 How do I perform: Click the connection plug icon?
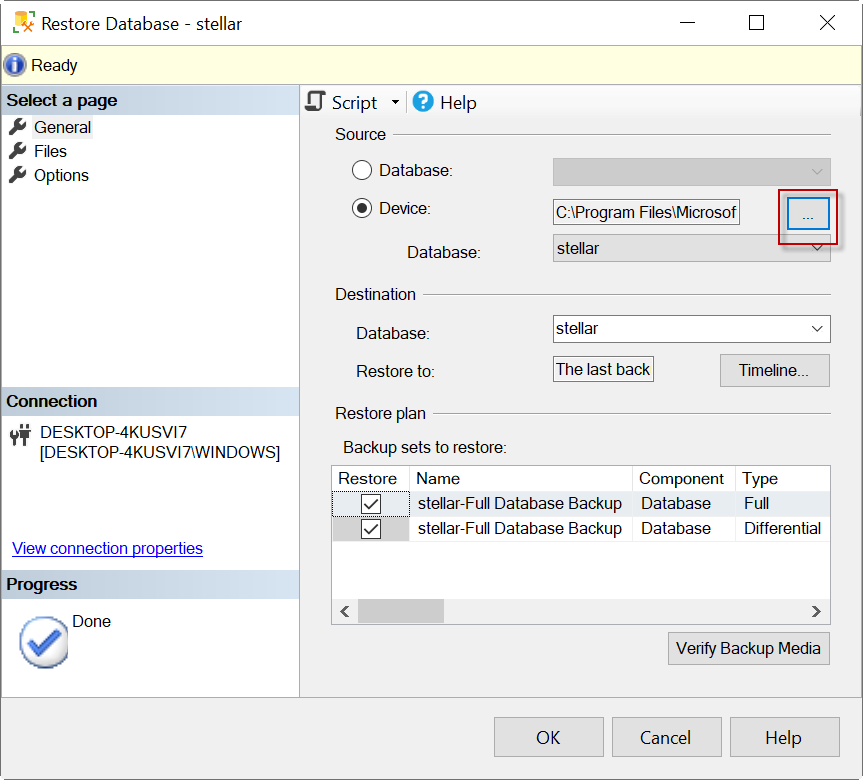tap(20, 435)
